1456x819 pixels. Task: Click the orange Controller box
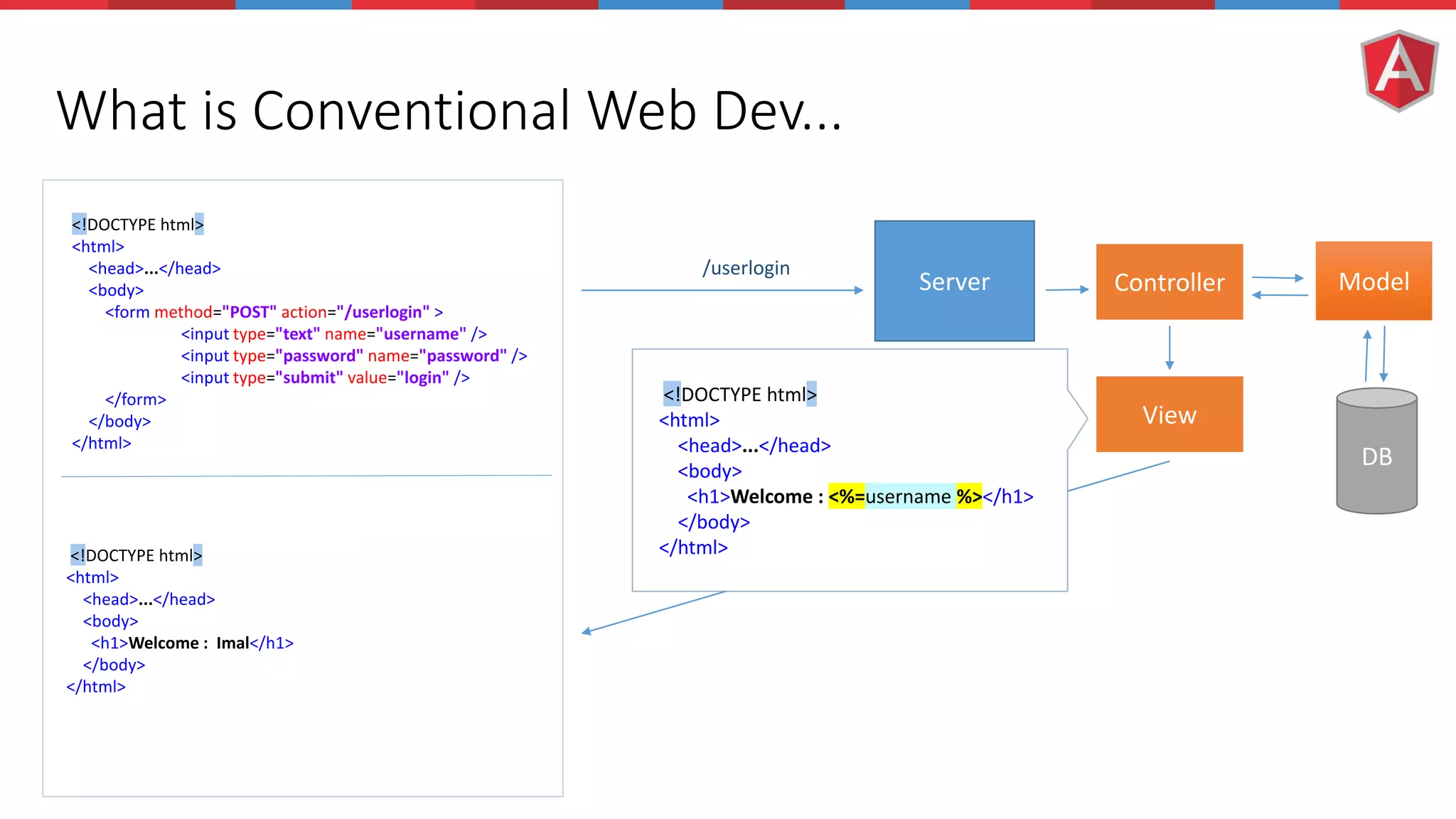click(x=1169, y=282)
